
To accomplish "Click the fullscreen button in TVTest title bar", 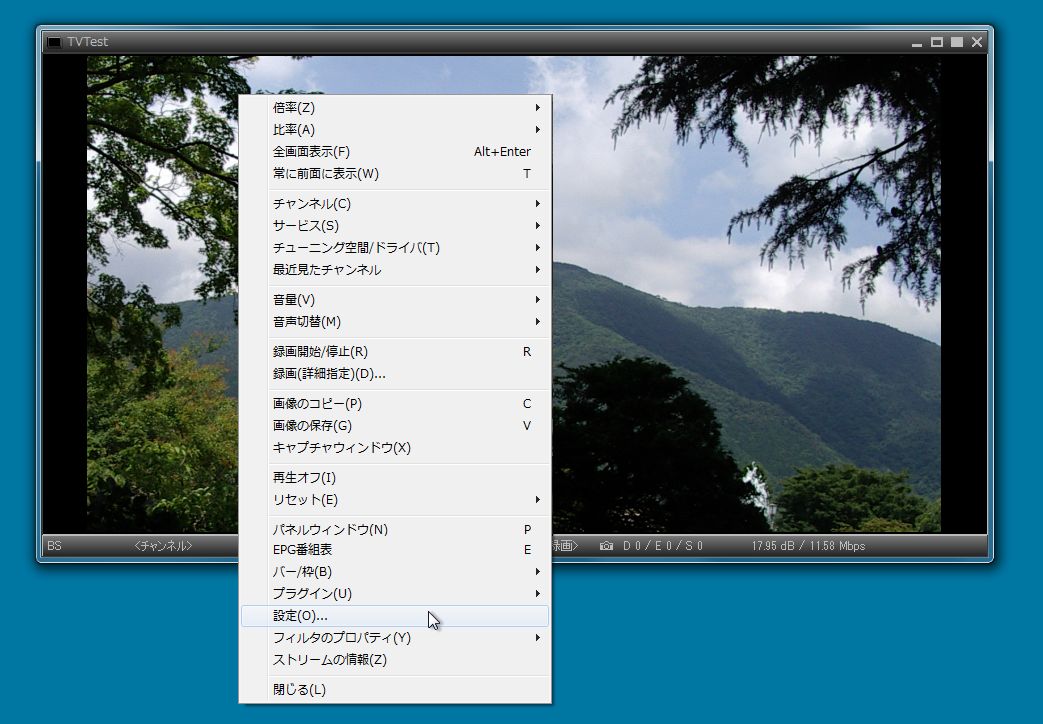I will click(957, 42).
